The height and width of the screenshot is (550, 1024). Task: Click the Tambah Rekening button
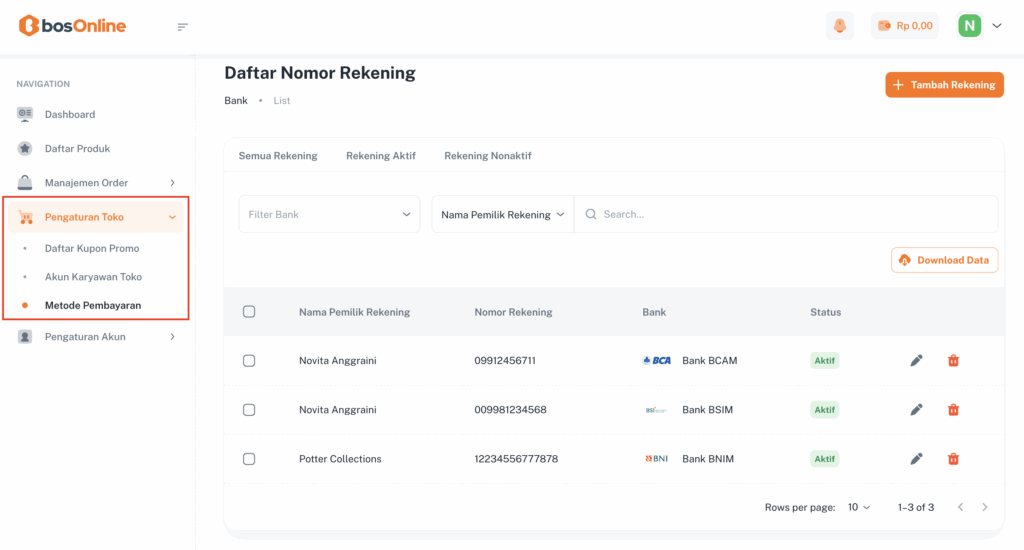click(x=944, y=85)
